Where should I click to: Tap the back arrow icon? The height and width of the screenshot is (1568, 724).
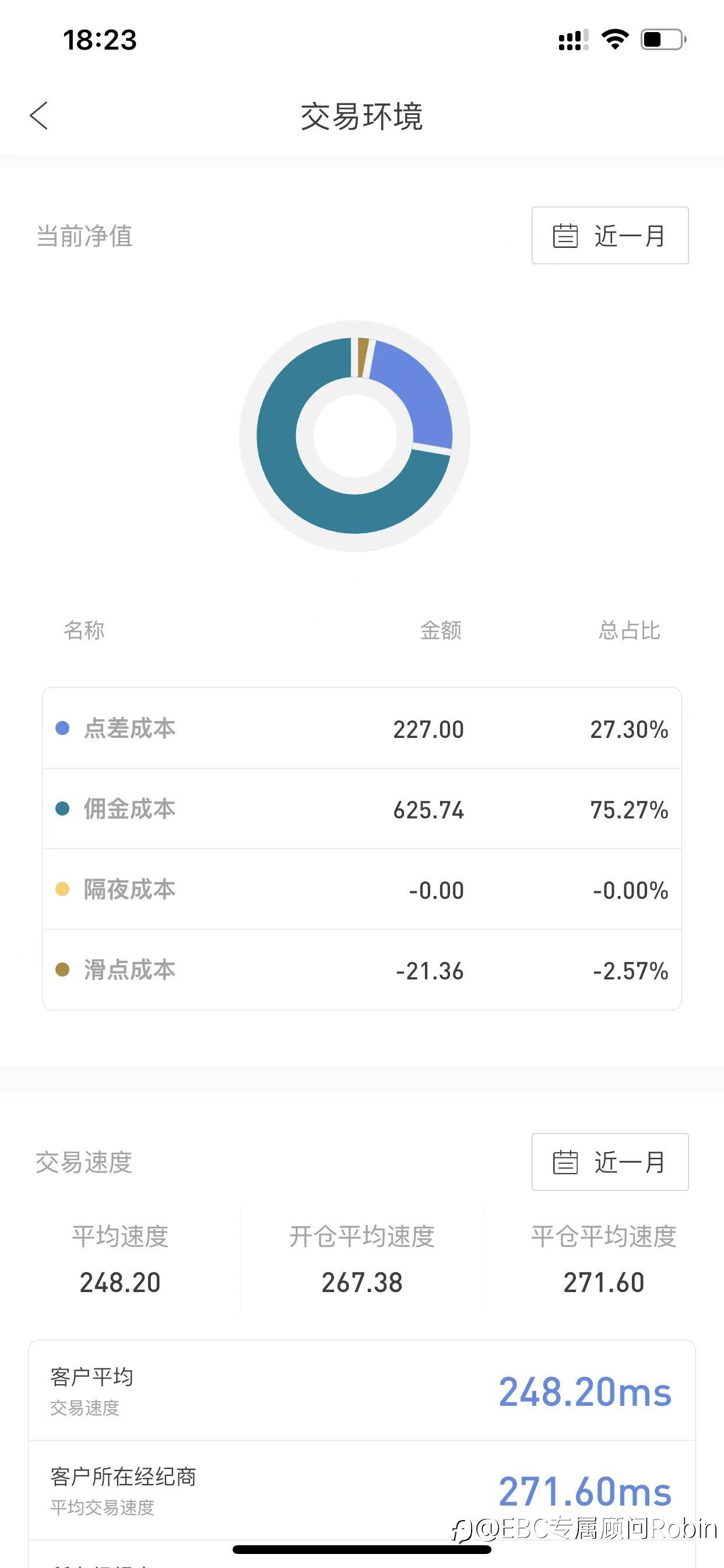coord(39,116)
